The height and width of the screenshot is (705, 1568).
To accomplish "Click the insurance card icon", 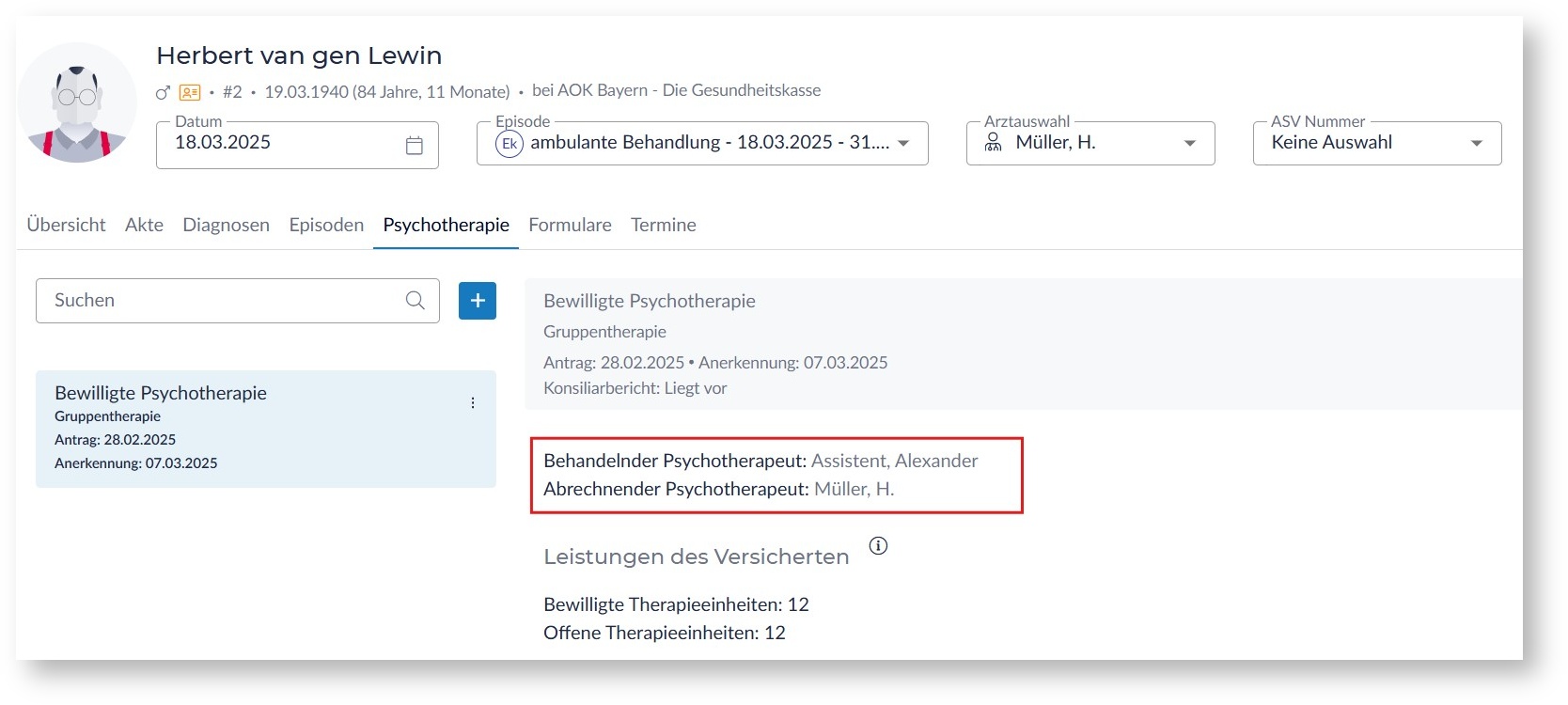I will point(190,92).
